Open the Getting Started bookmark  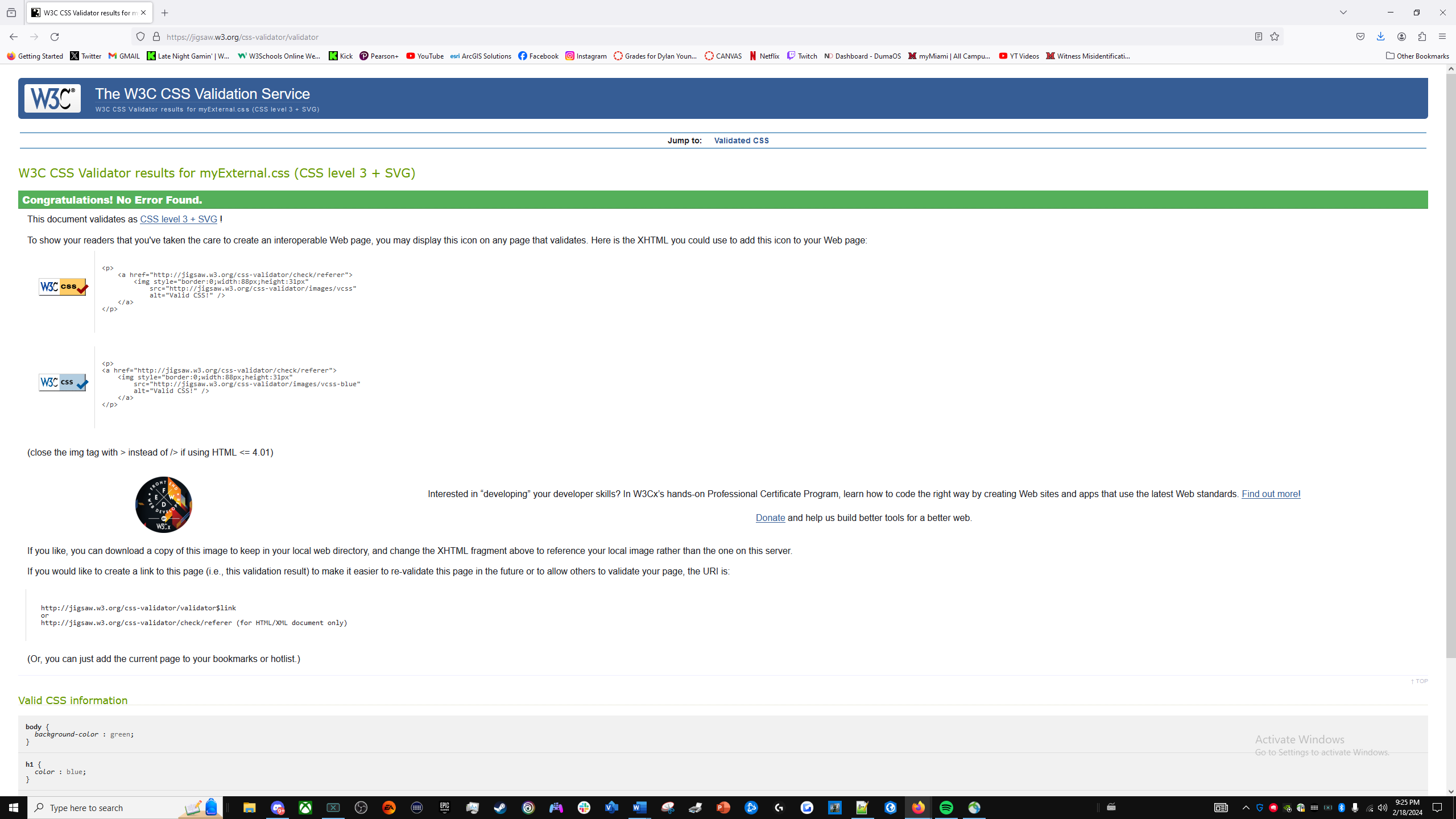pyautogui.click(x=35, y=56)
